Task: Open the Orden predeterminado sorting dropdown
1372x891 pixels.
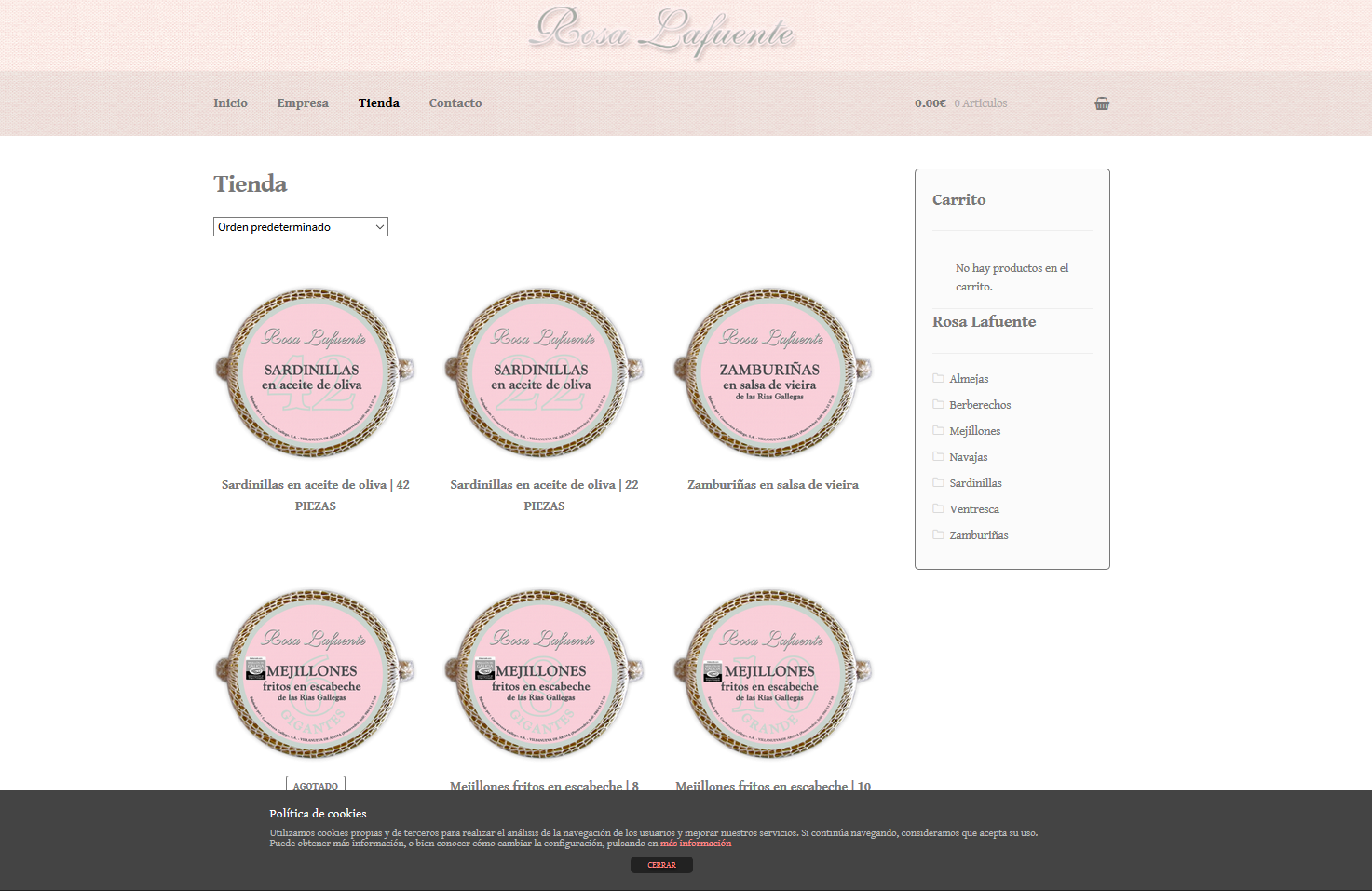Action: click(301, 226)
